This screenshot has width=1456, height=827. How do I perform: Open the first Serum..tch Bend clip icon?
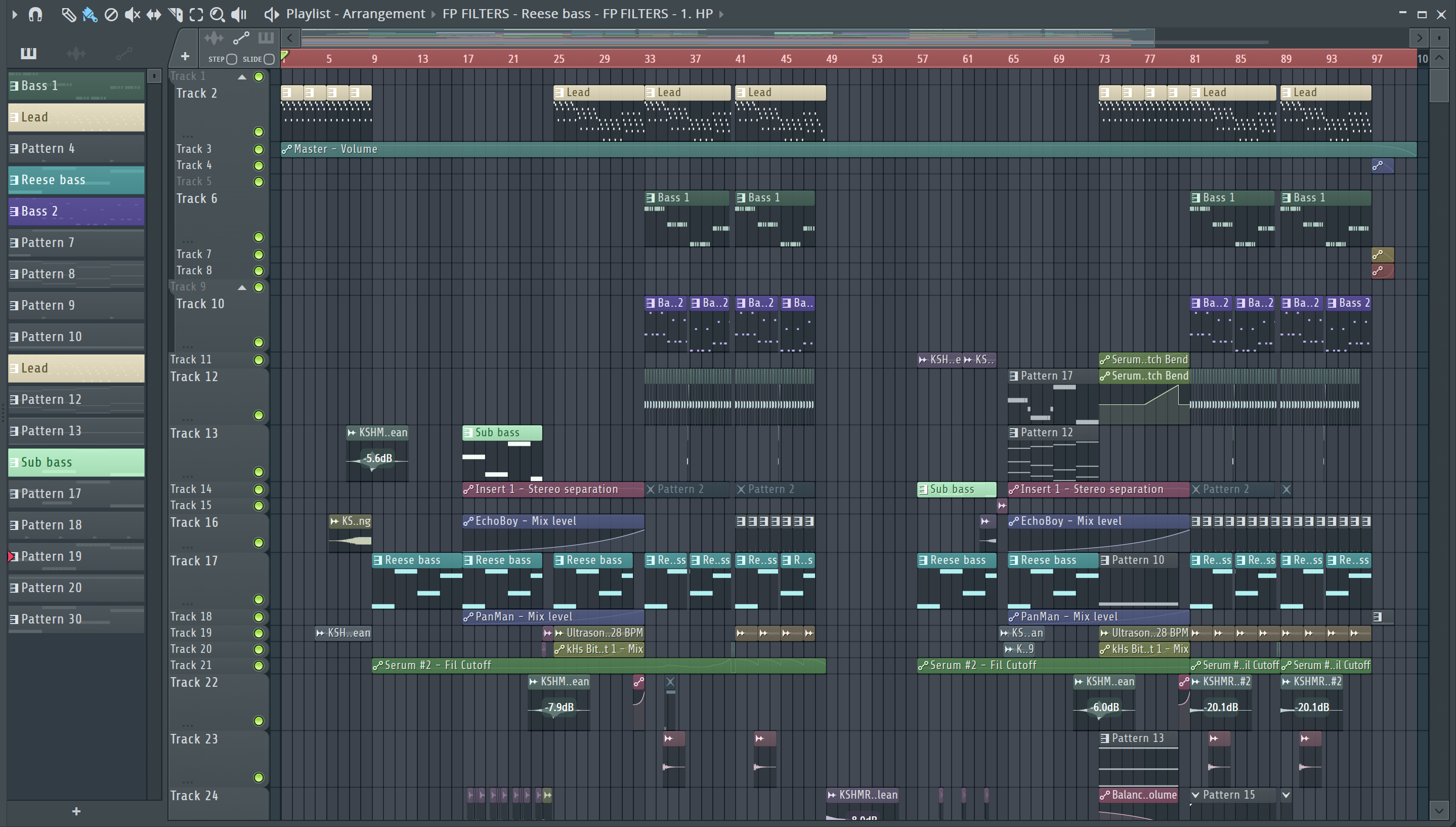pyautogui.click(x=1104, y=360)
